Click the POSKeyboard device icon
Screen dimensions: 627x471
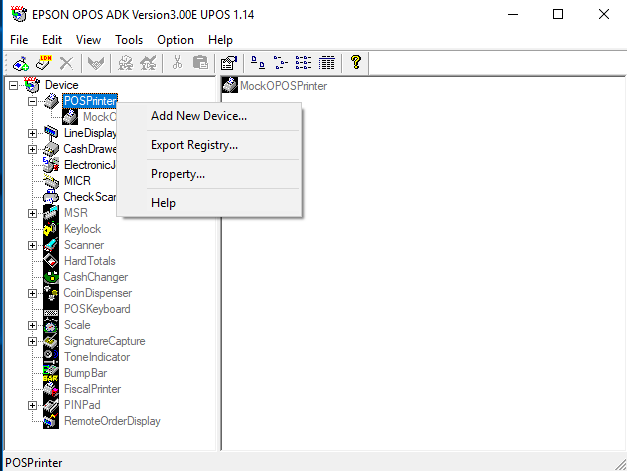coord(51,309)
